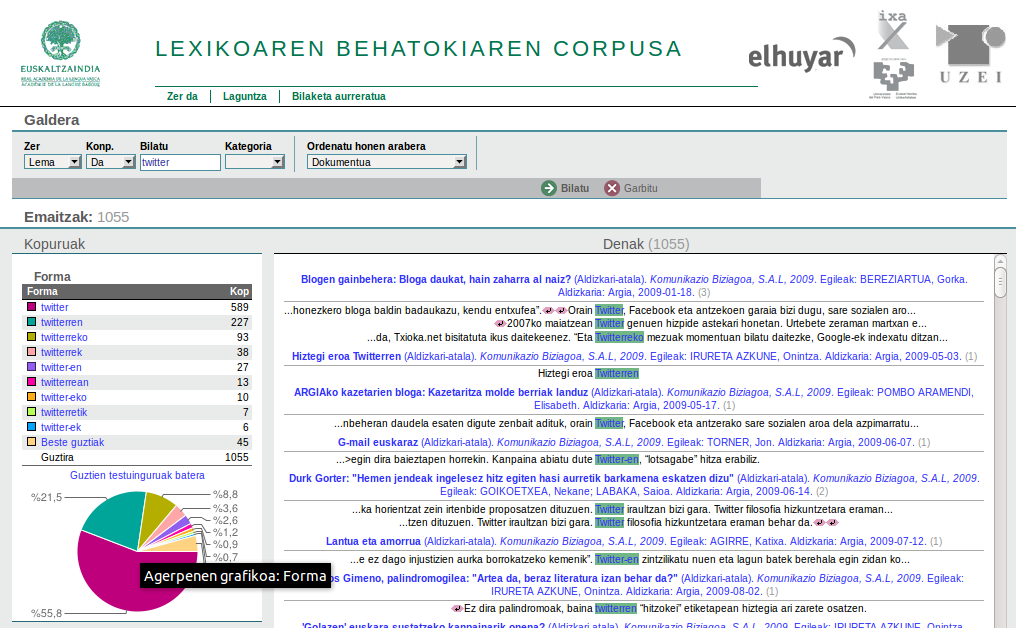The image size is (1016, 628).
Task: Click the Kopuruak panel heading
Action: click(x=54, y=244)
